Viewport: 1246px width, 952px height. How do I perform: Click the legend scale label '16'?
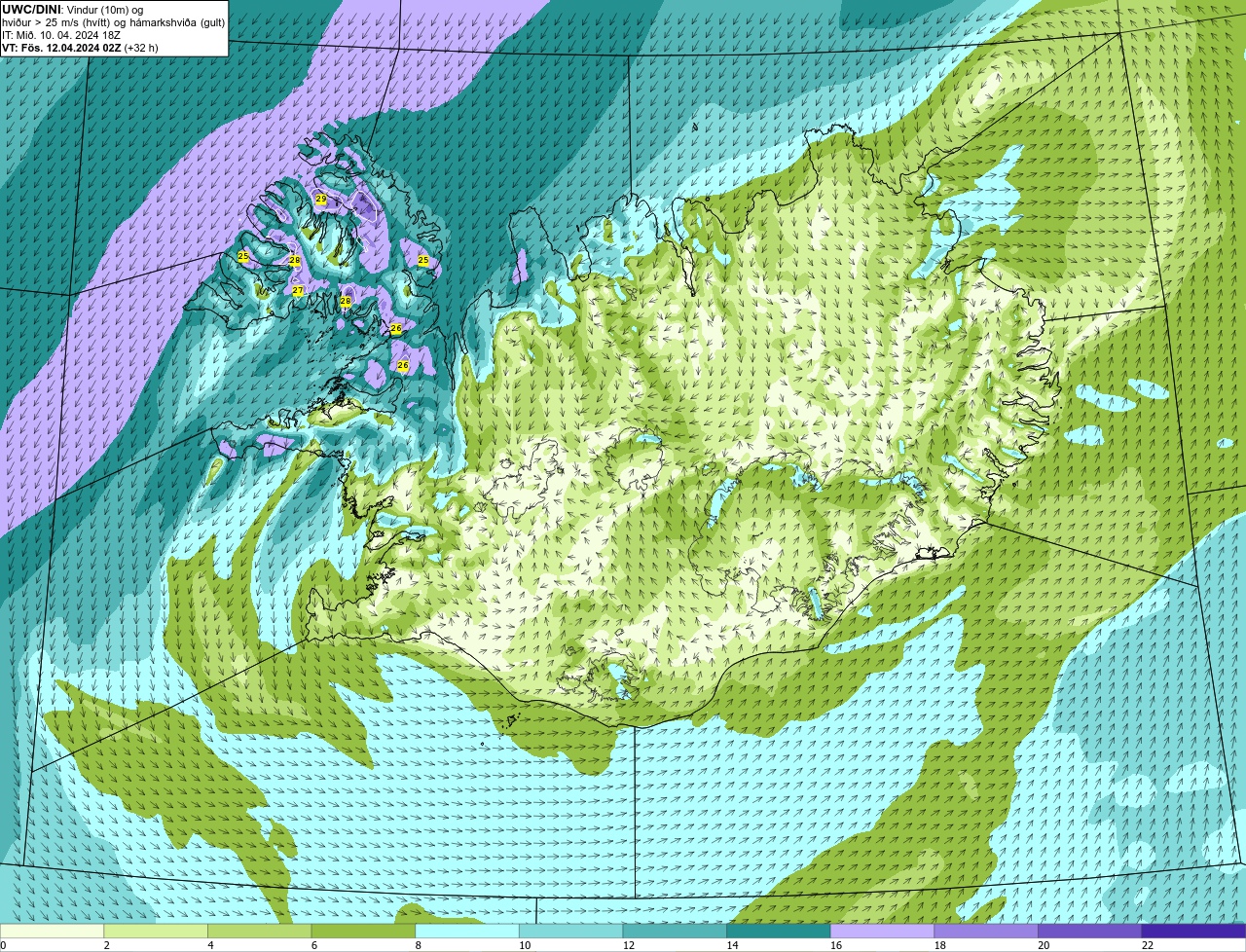point(836,945)
